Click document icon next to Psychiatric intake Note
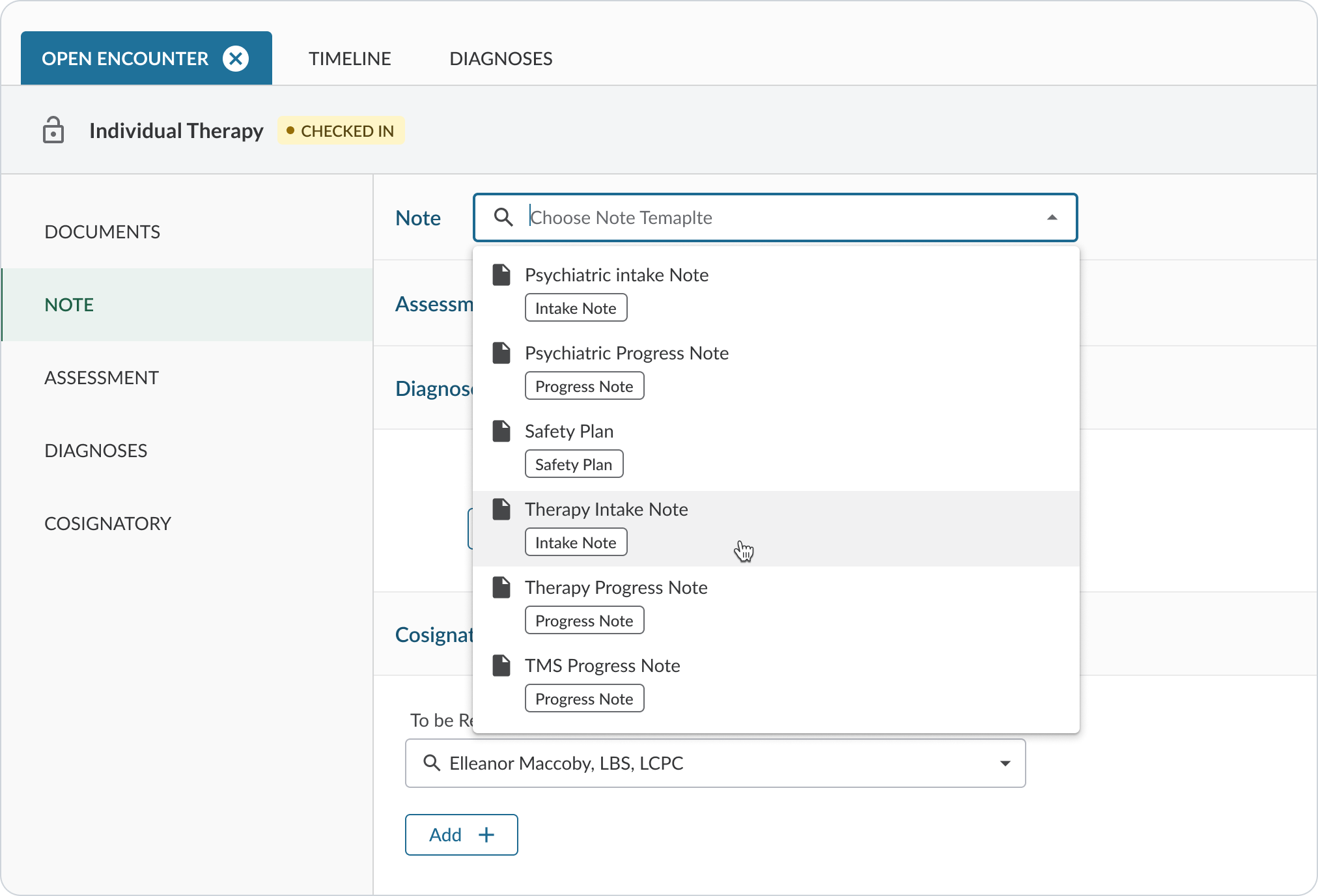Viewport: 1318px width, 896px height. tap(501, 275)
